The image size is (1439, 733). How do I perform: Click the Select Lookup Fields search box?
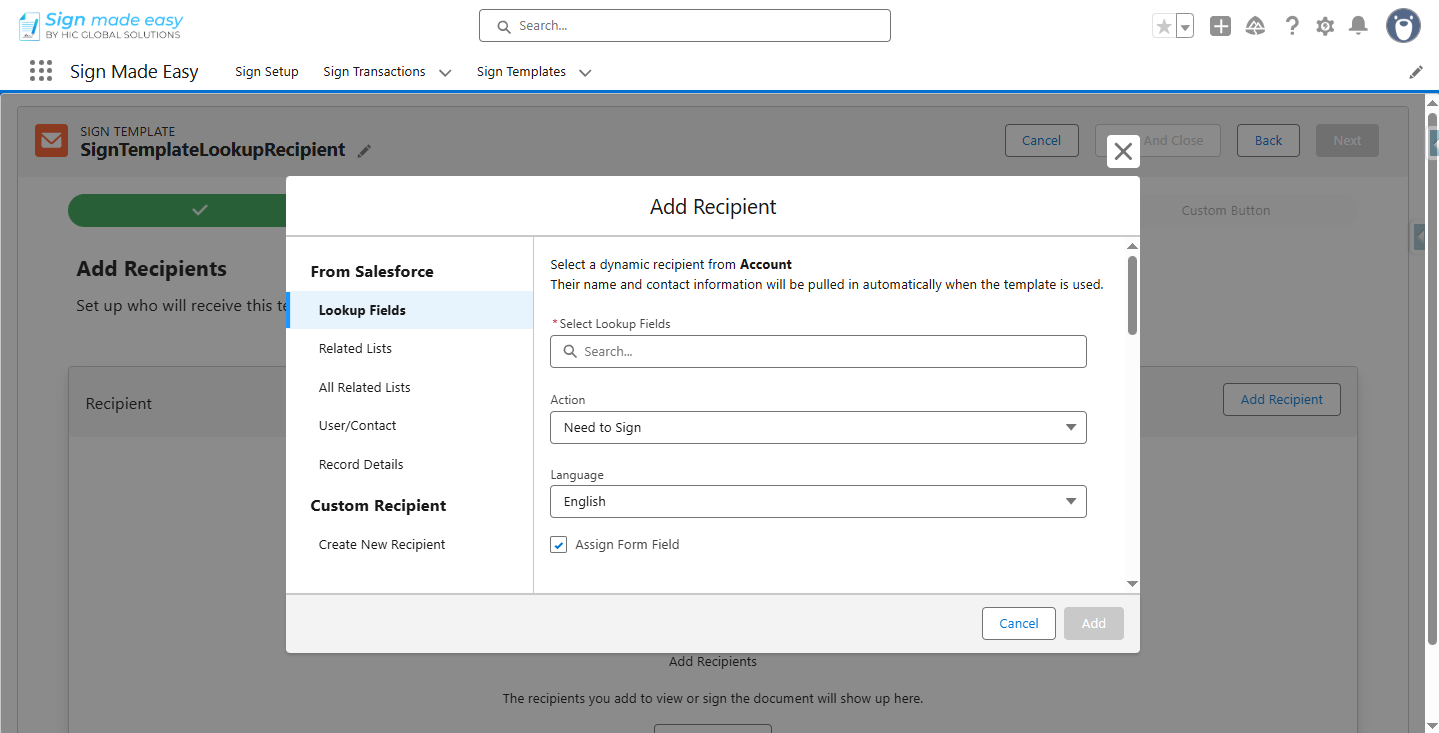[x=818, y=352]
